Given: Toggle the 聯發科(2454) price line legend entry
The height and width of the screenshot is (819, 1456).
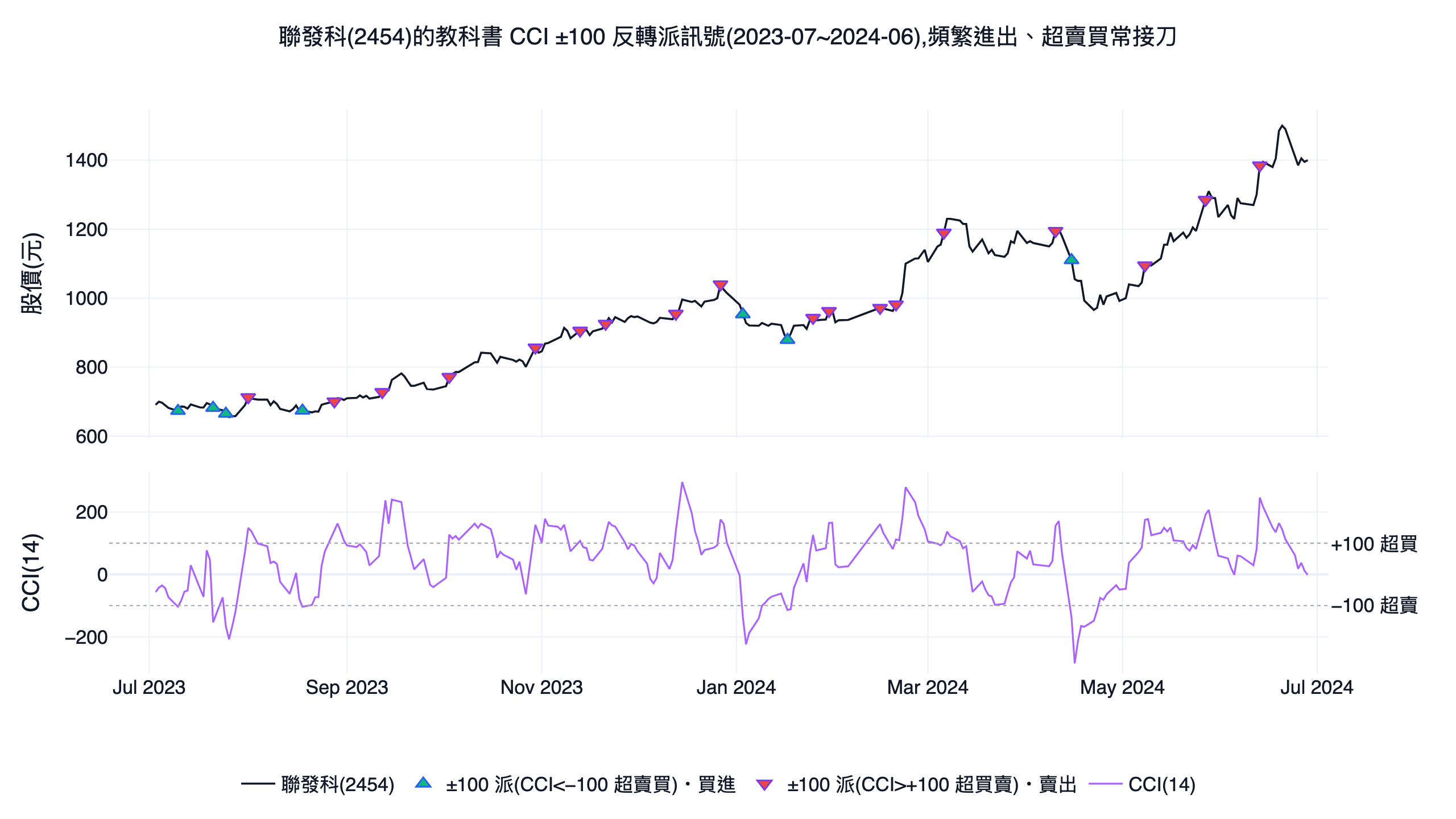Looking at the screenshot, I should click(x=317, y=784).
